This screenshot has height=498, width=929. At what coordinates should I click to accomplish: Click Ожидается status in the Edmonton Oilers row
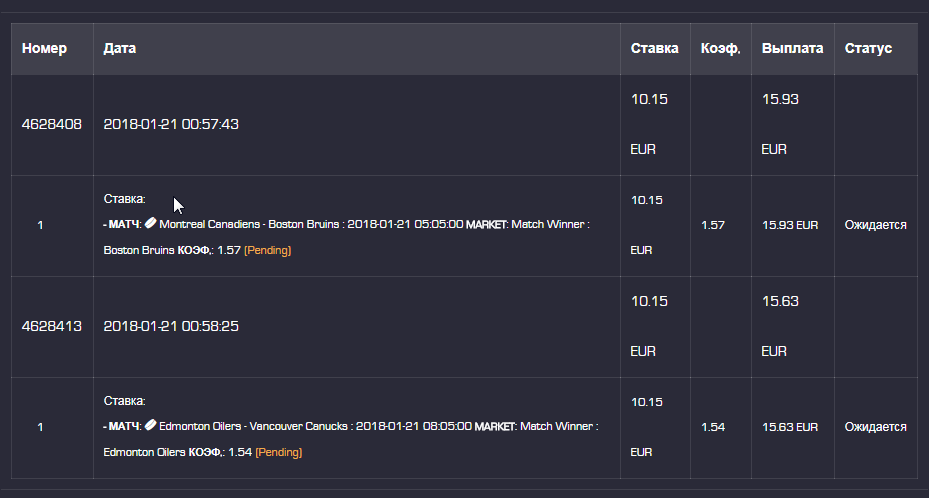tap(875, 427)
